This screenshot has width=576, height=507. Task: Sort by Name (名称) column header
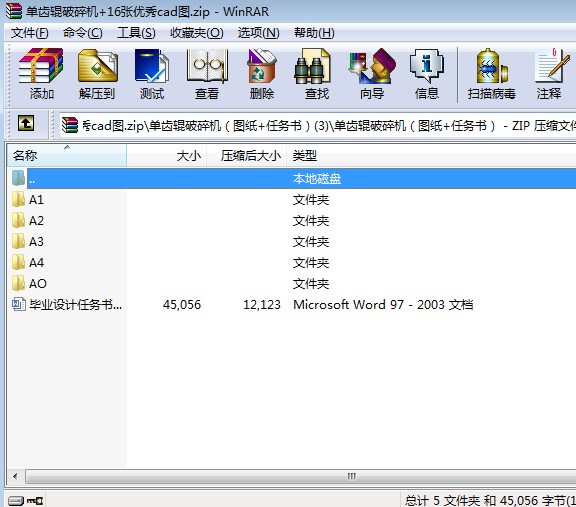[x=67, y=155]
